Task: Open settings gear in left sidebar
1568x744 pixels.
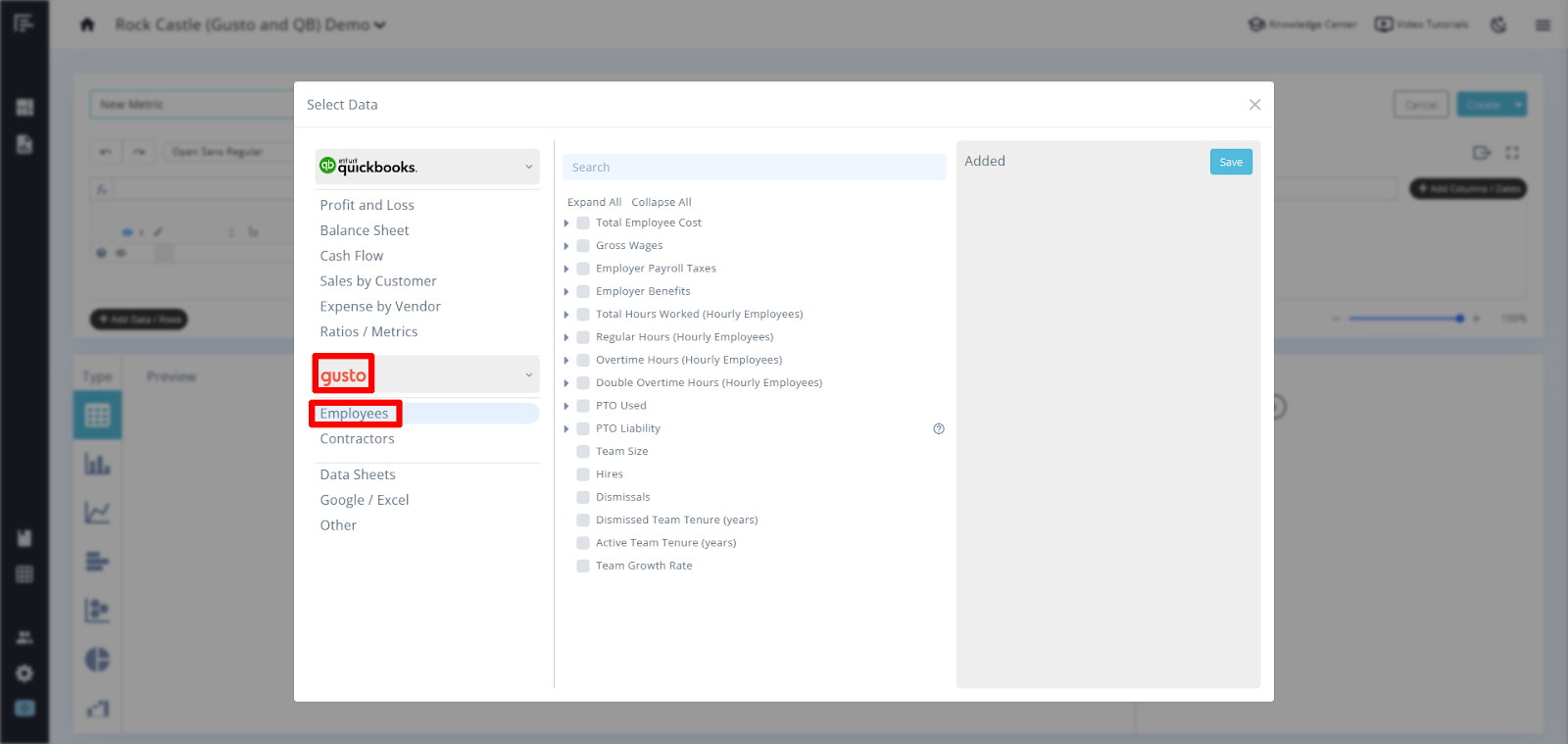Action: tap(24, 673)
